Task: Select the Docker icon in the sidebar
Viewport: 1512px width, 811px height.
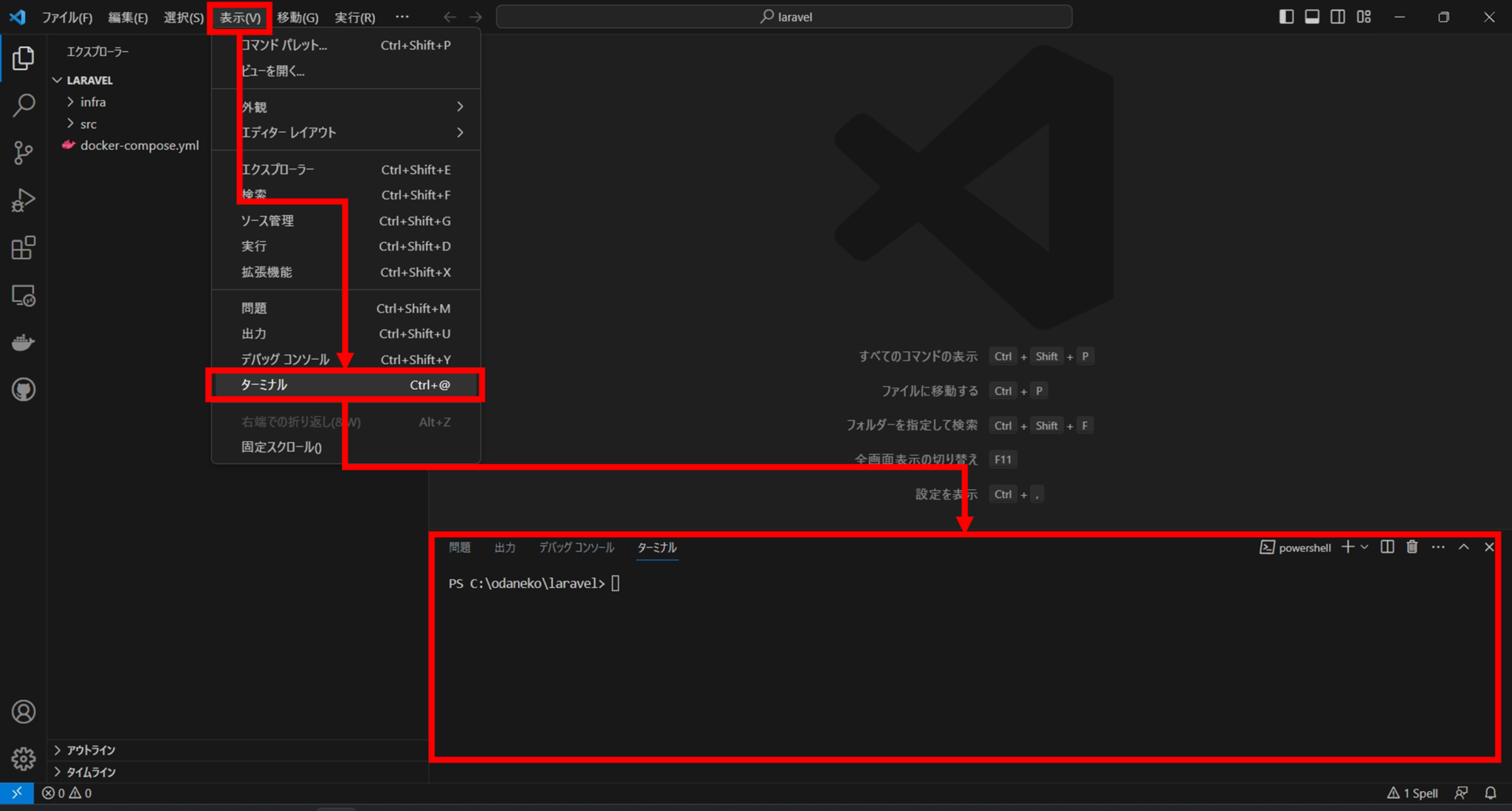Action: (24, 341)
